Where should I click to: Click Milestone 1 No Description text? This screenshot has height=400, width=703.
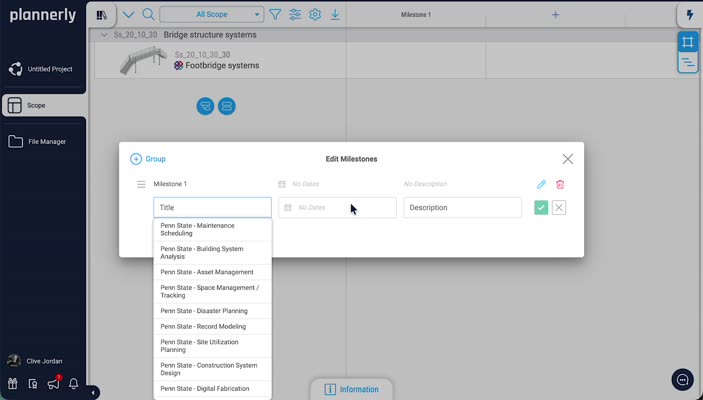point(425,184)
